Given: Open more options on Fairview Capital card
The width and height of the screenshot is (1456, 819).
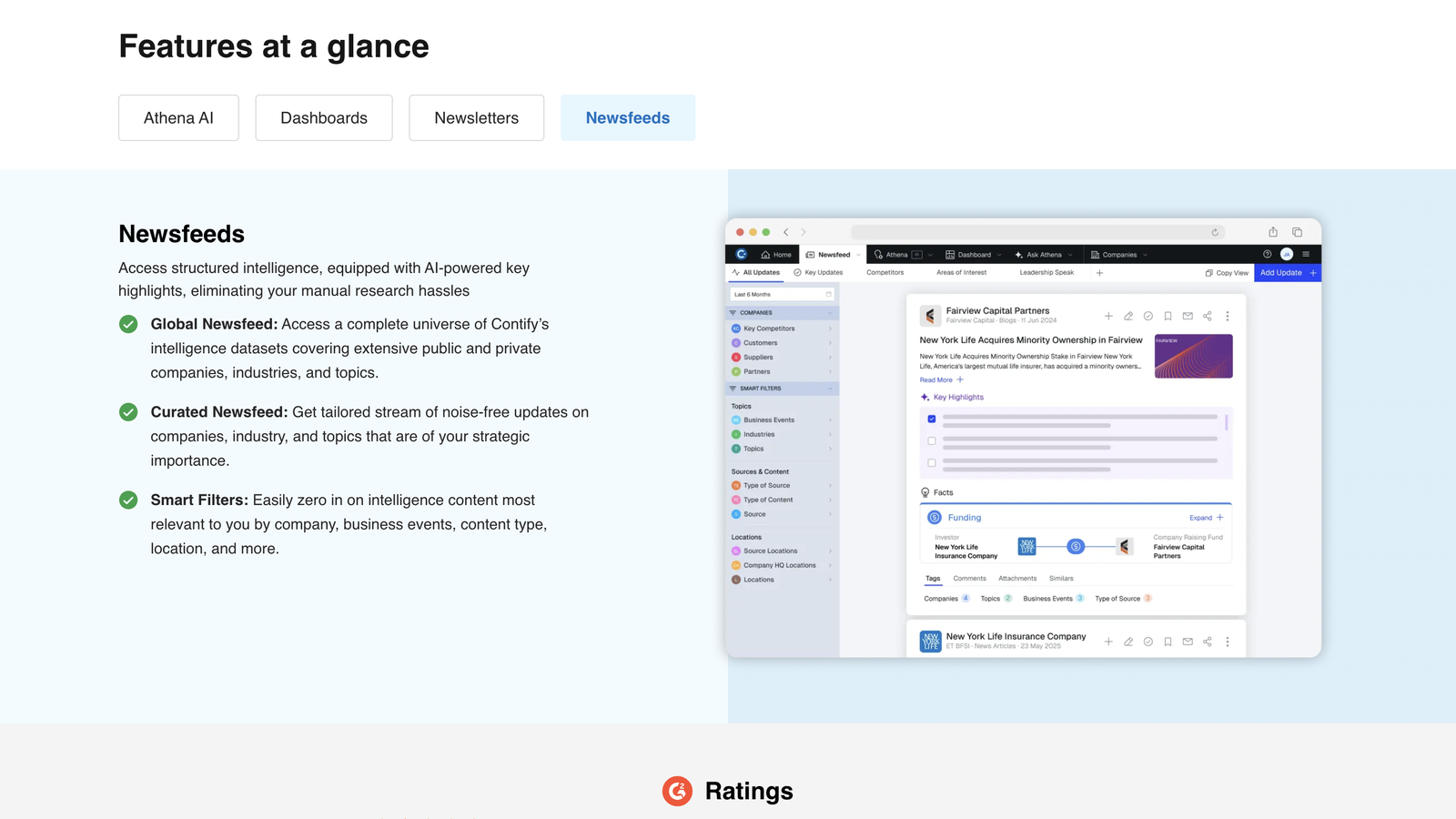Looking at the screenshot, I should (1228, 316).
